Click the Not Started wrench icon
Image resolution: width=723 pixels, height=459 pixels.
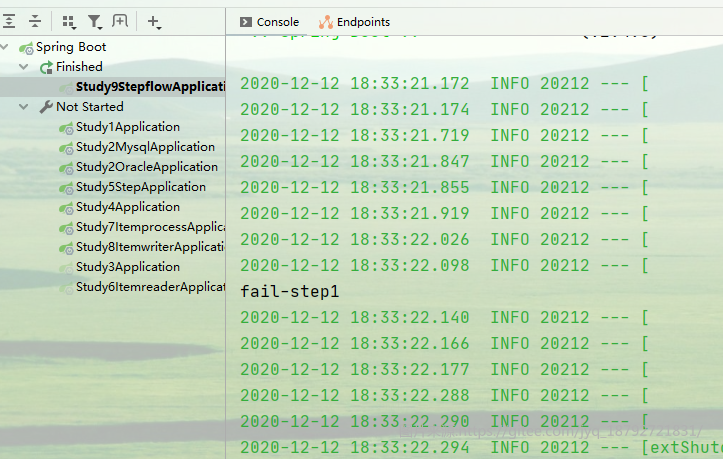tap(46, 107)
